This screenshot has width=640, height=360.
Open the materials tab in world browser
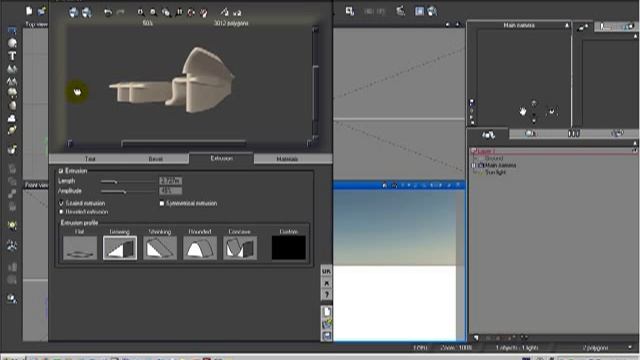point(530,133)
